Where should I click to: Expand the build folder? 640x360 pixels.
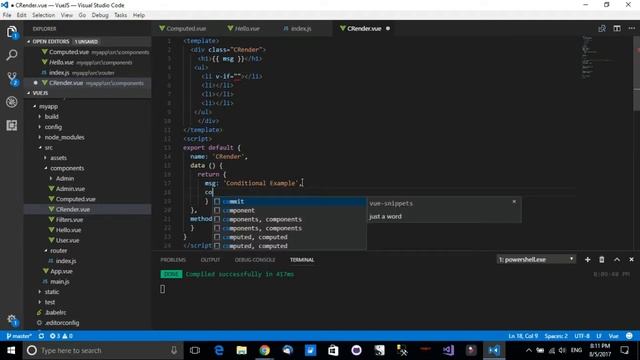pos(51,117)
